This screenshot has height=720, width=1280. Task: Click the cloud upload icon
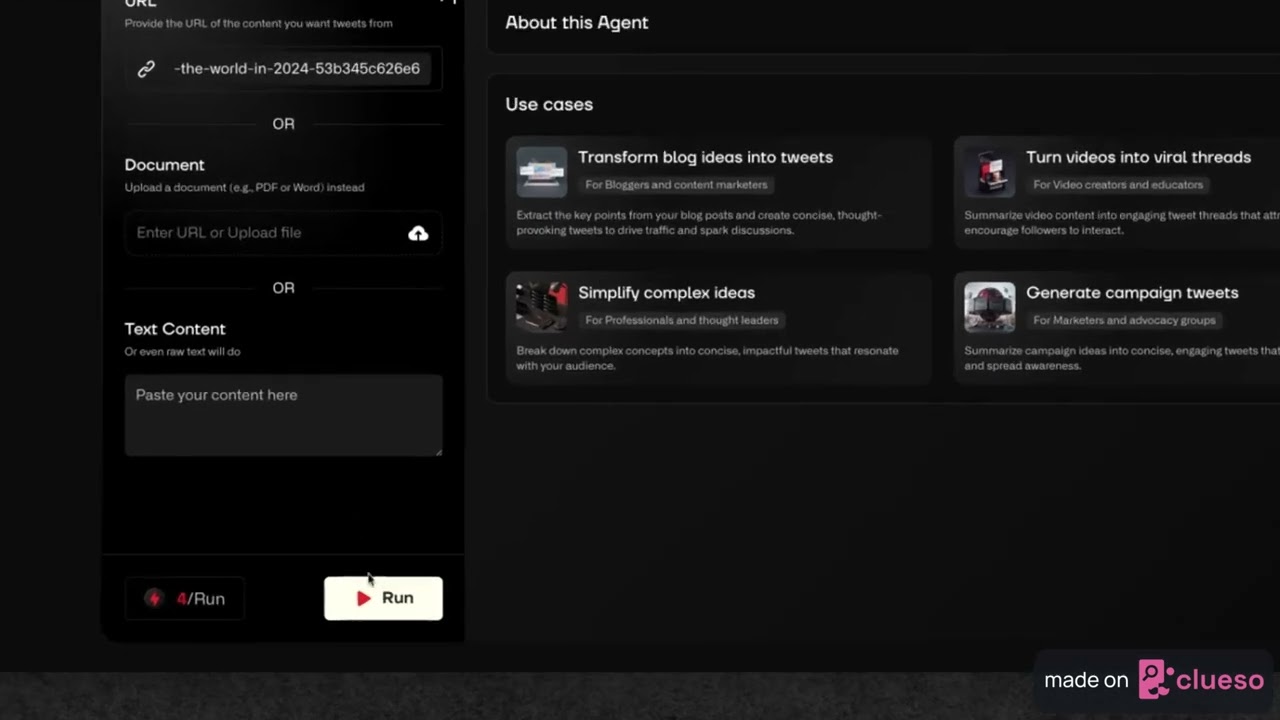[418, 233]
